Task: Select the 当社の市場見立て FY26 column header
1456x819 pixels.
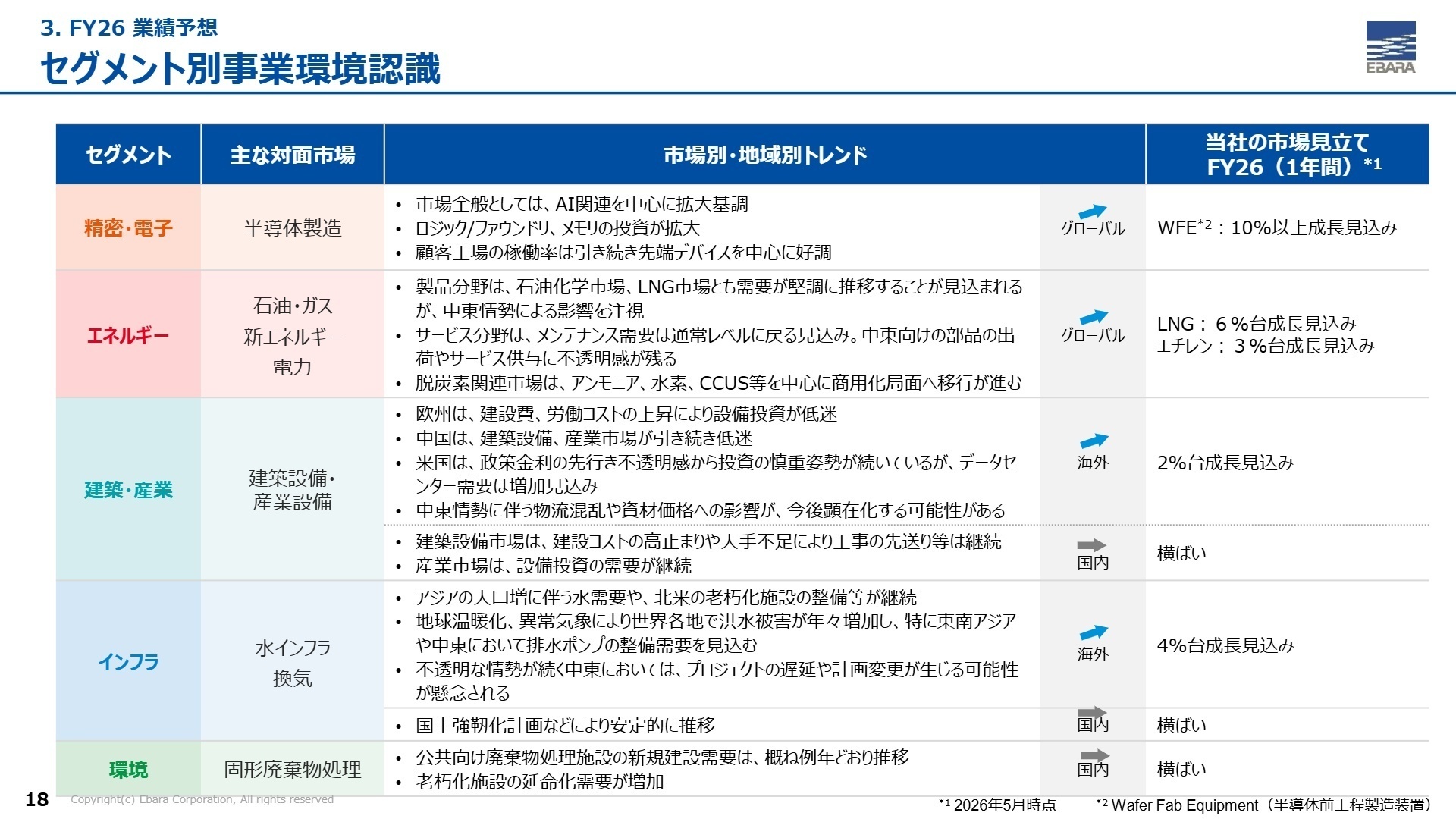Action: click(x=1288, y=155)
